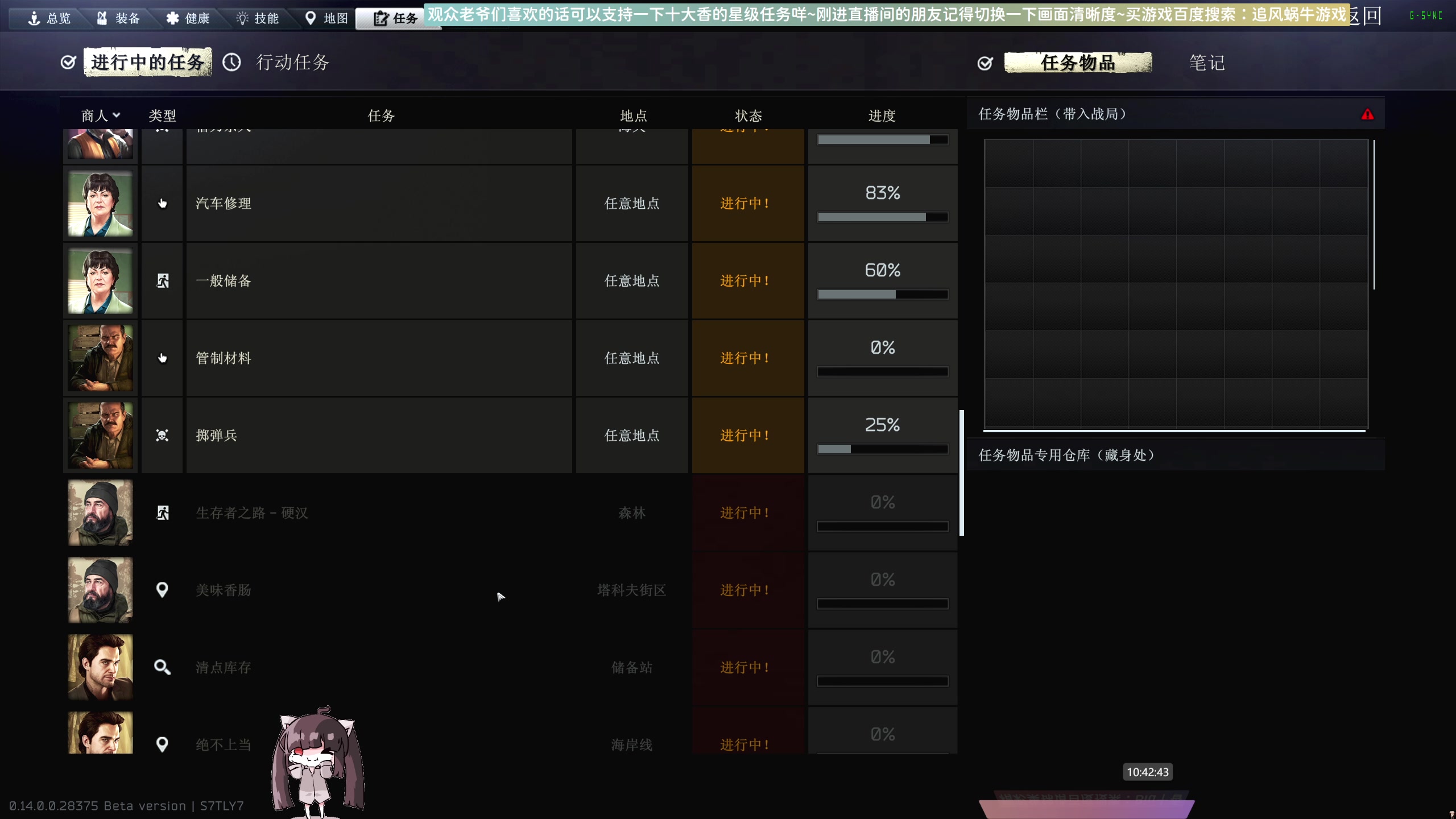
Task: Click the location pin icon beside 美味香肠
Action: pyautogui.click(x=162, y=590)
